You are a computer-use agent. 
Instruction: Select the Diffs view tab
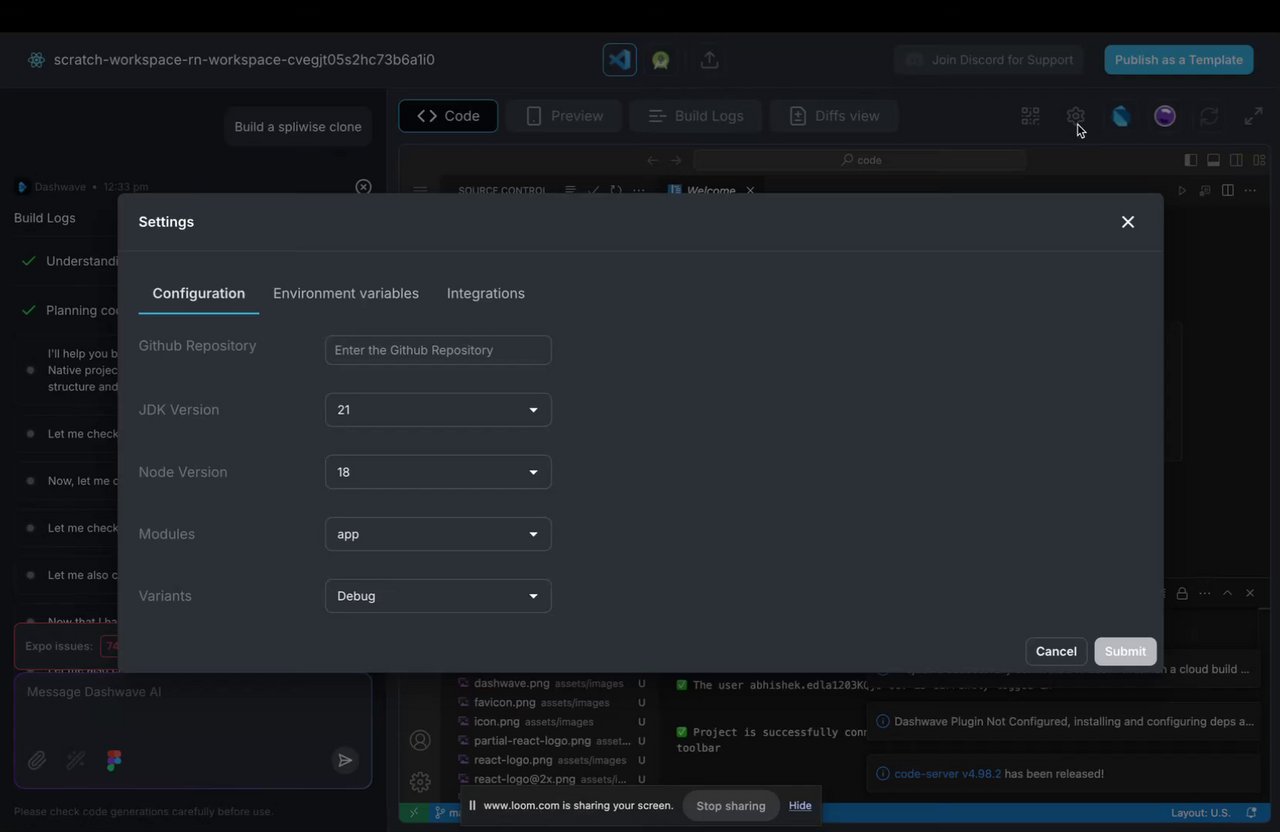click(x=834, y=116)
